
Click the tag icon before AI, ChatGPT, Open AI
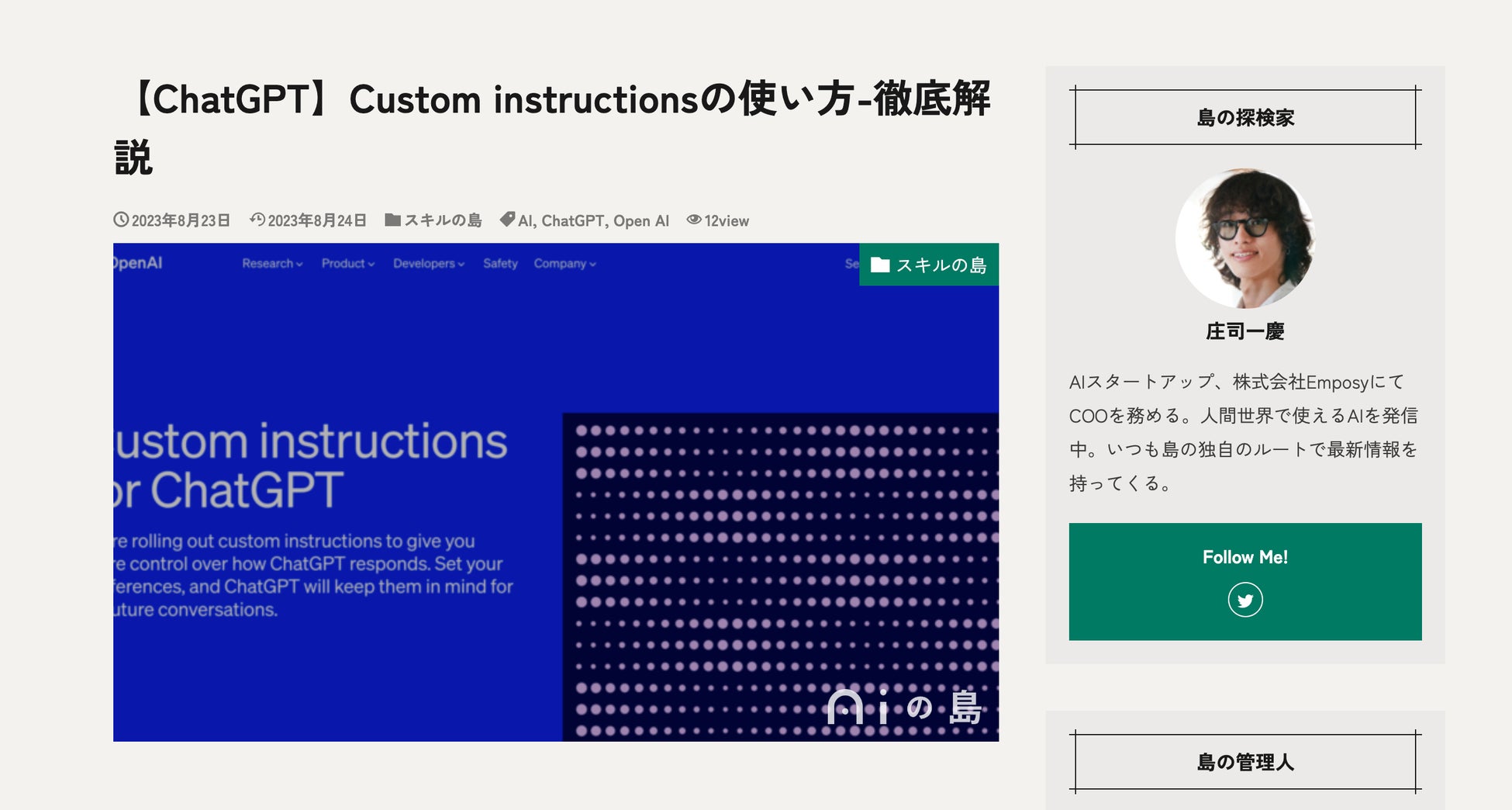coord(507,220)
